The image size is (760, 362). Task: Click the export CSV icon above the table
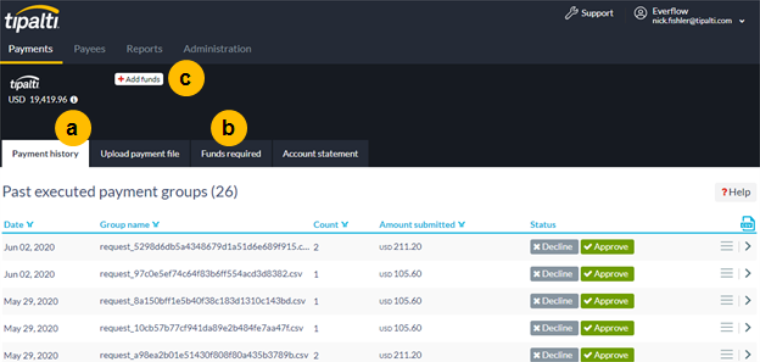coord(747,224)
